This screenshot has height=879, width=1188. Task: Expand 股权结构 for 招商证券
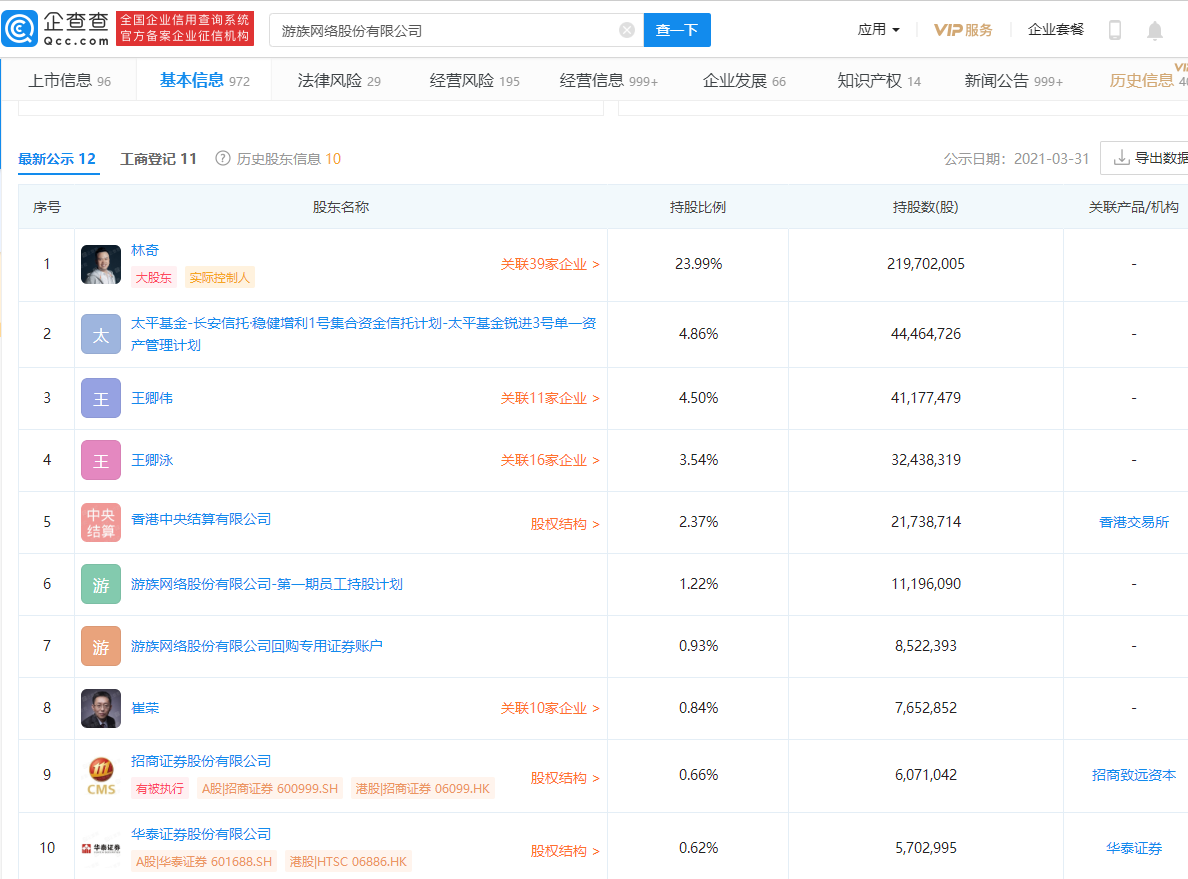(565, 778)
